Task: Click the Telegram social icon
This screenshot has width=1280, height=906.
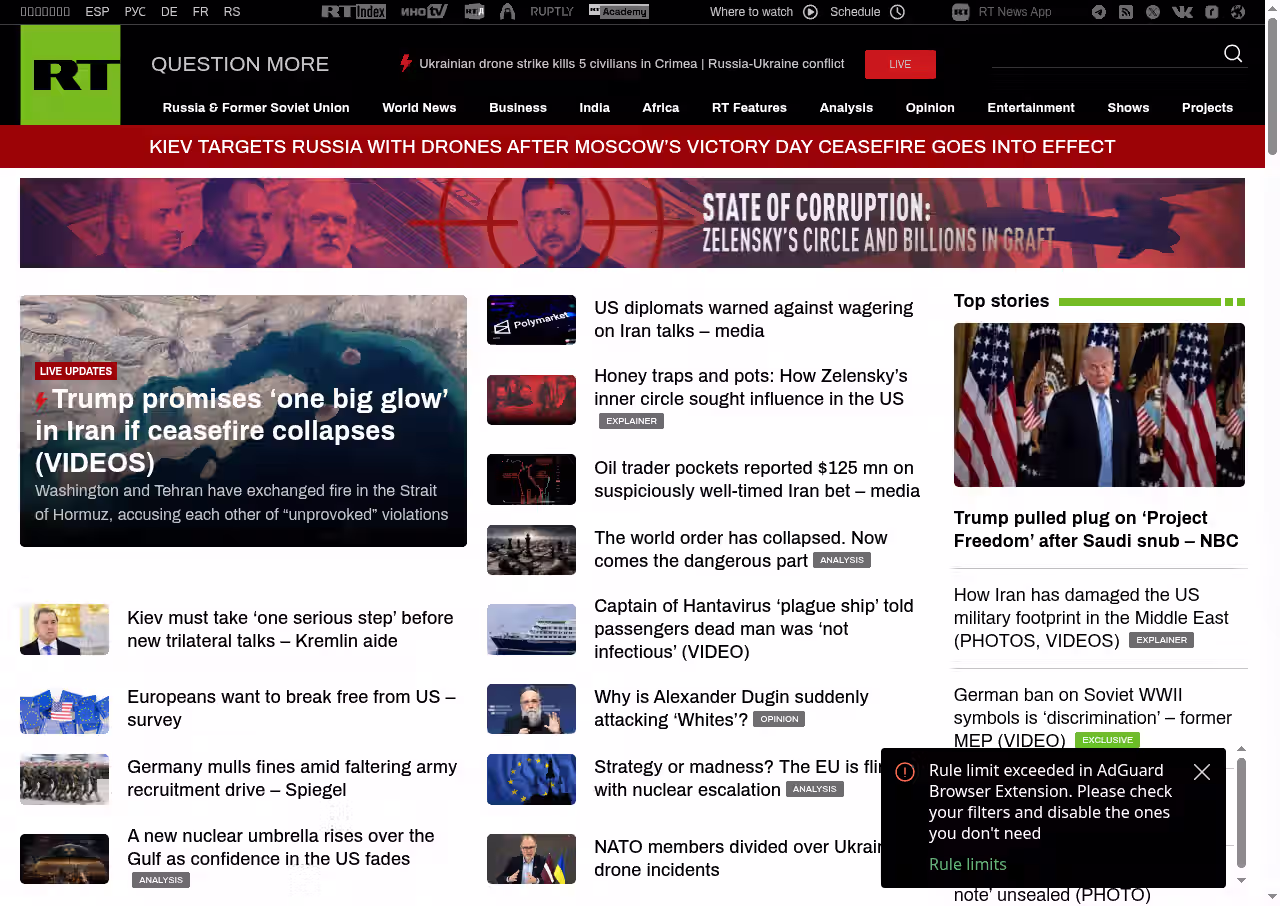Action: pyautogui.click(x=1099, y=12)
